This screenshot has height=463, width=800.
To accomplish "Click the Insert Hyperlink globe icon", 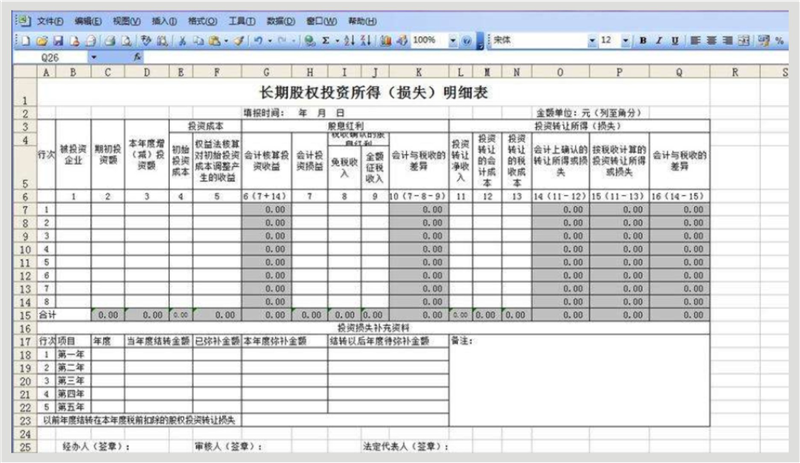I will point(309,40).
